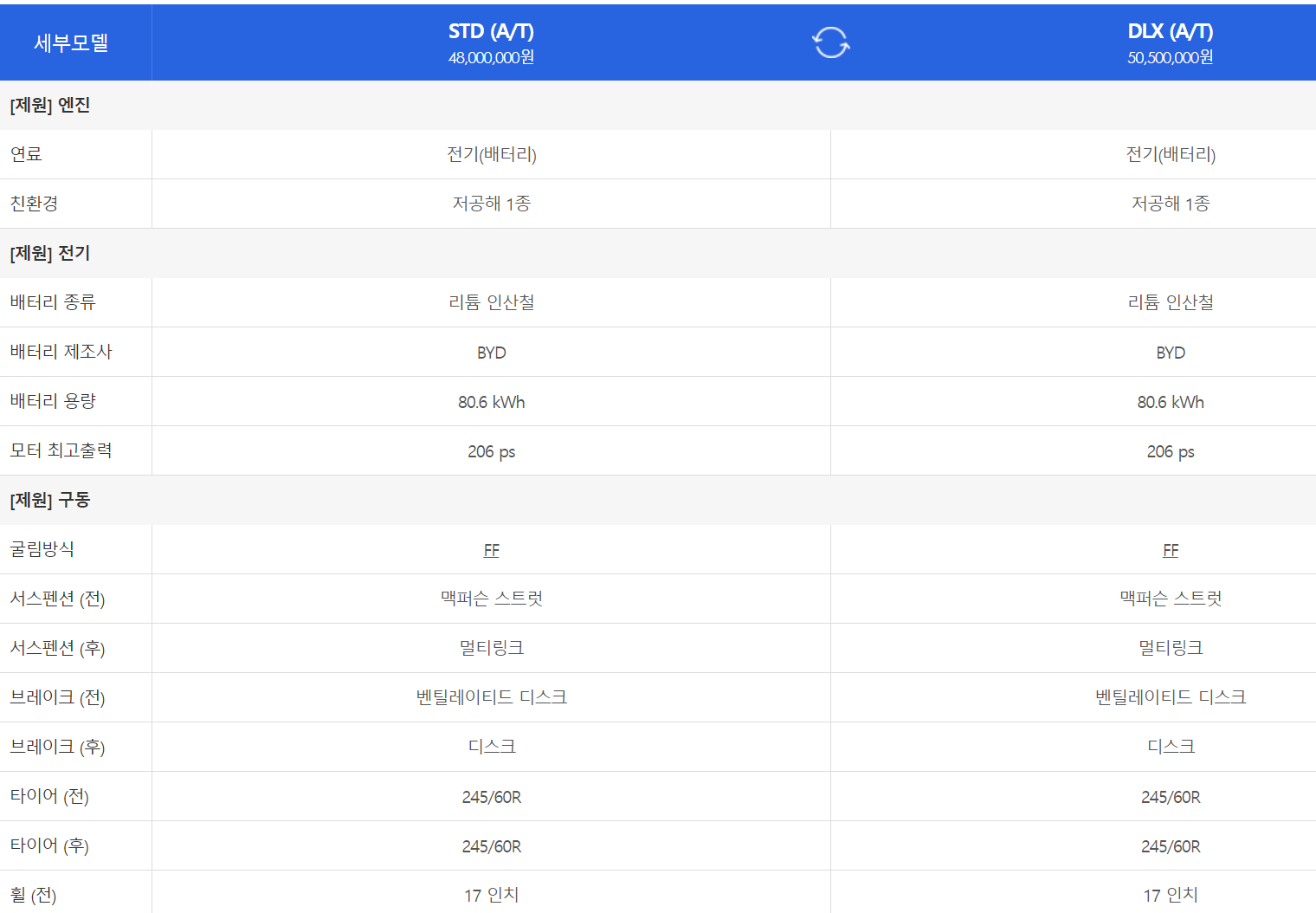
Task: Click BYD value in DLX column
Action: [x=1171, y=353]
